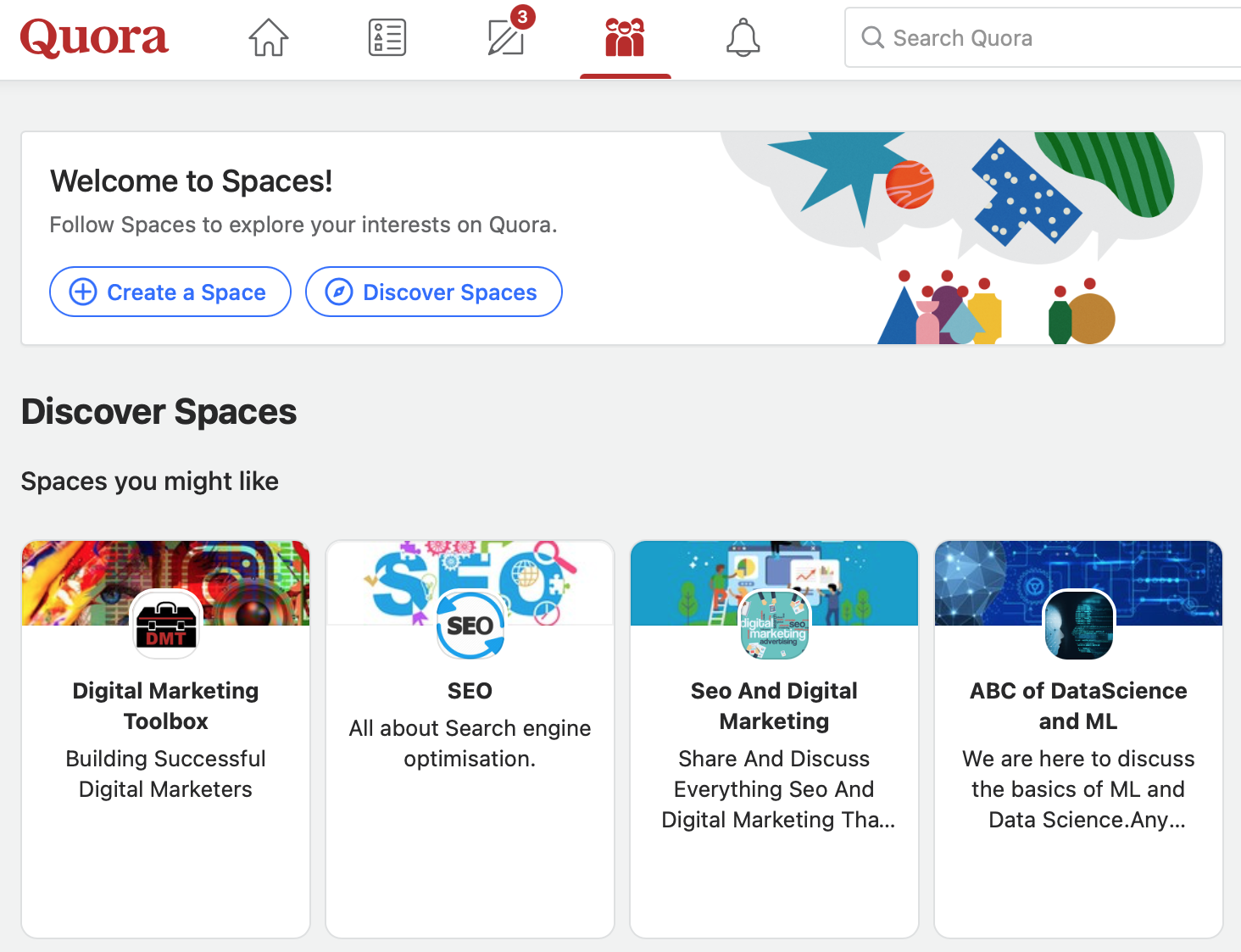1241x952 pixels.
Task: Click the plus icon beside Create a Space
Action: pyautogui.click(x=82, y=292)
